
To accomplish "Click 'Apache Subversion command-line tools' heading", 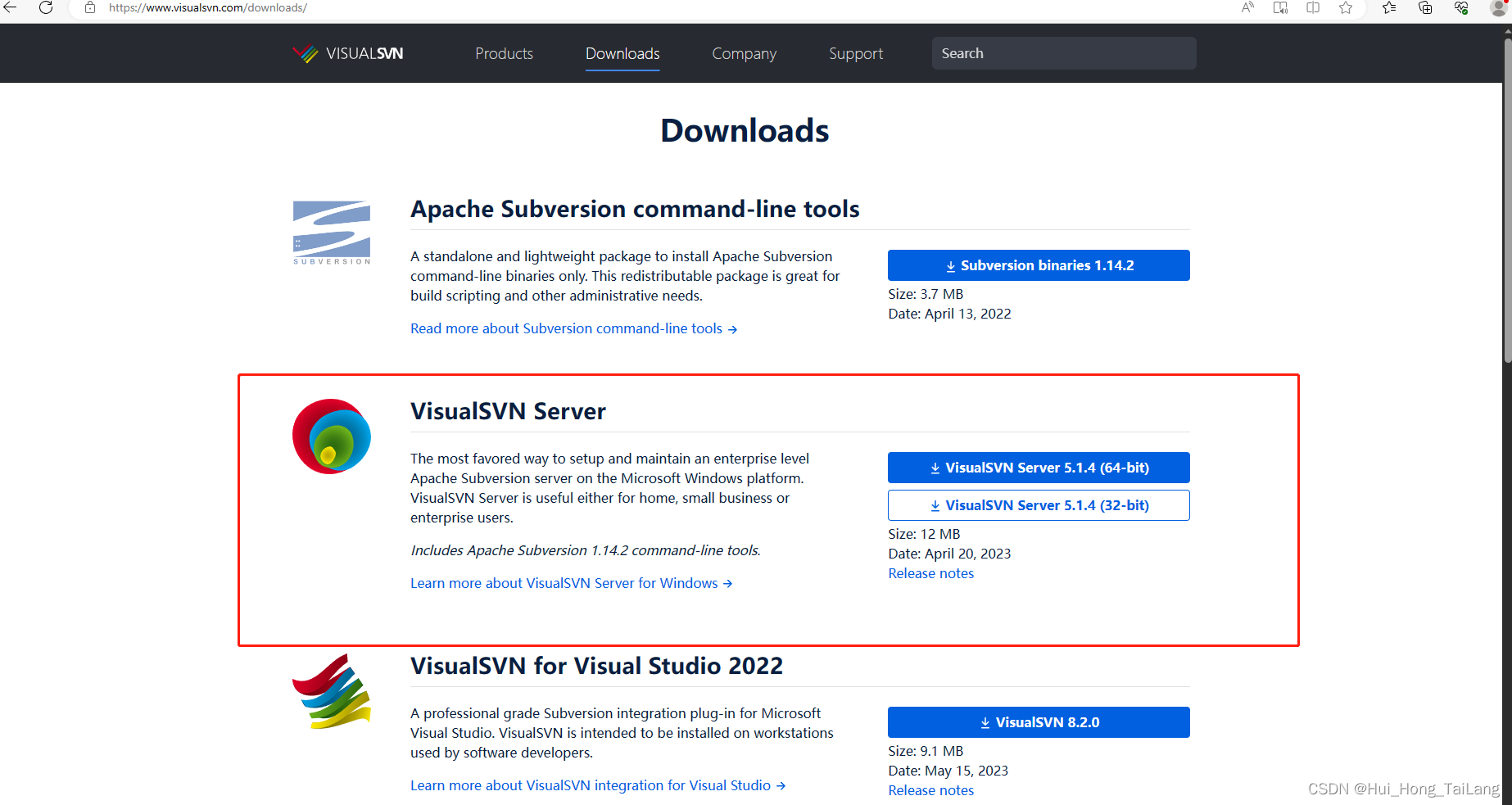I will [635, 209].
